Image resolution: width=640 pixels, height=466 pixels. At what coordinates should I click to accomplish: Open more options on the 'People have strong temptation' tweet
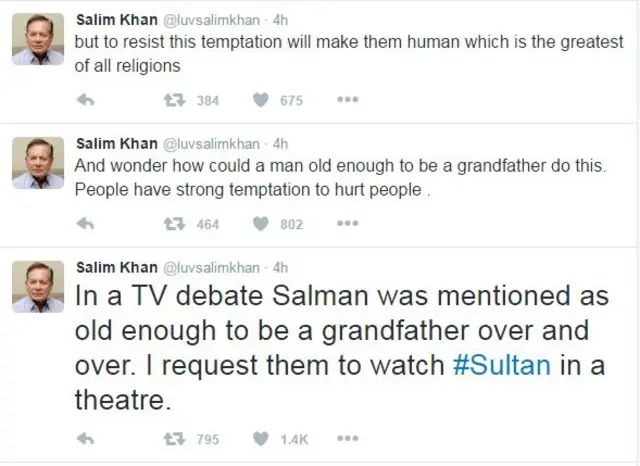tap(347, 224)
